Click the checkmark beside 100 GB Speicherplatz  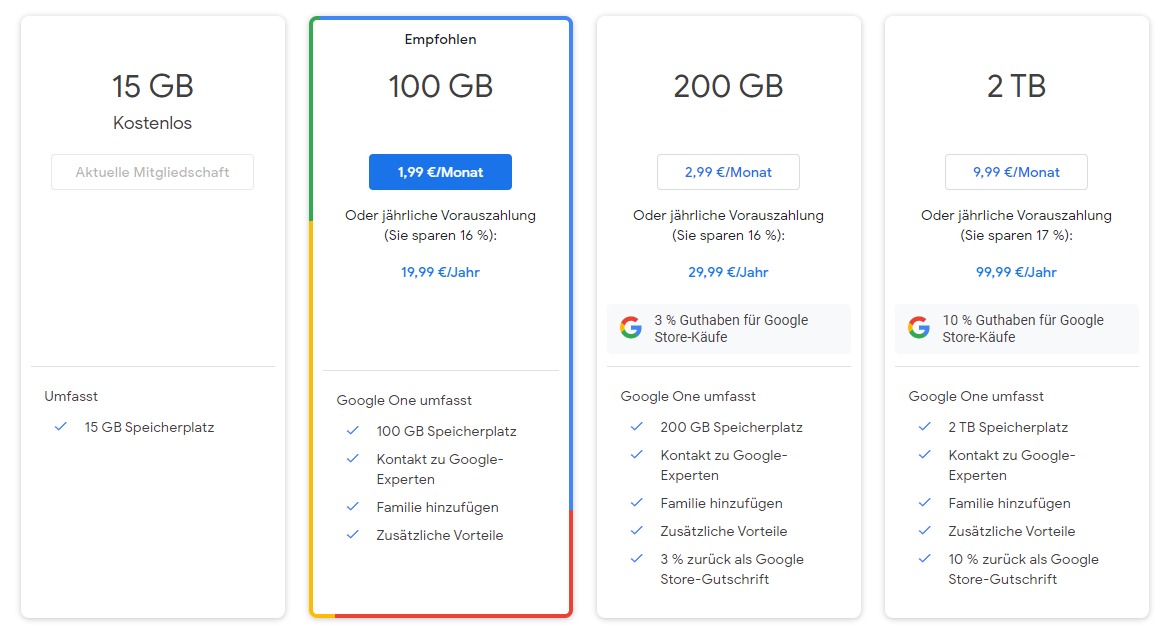(352, 431)
